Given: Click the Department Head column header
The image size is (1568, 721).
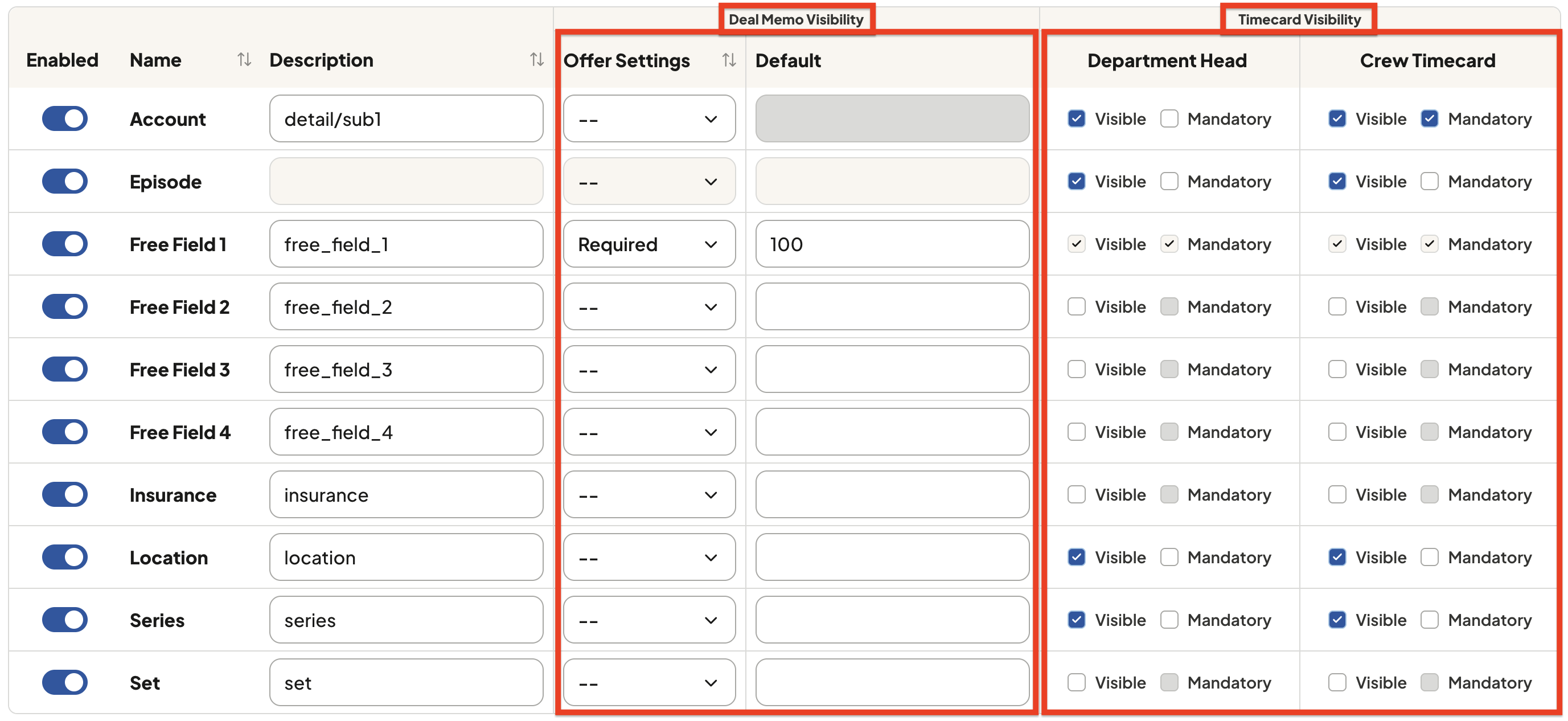Looking at the screenshot, I should (1167, 60).
